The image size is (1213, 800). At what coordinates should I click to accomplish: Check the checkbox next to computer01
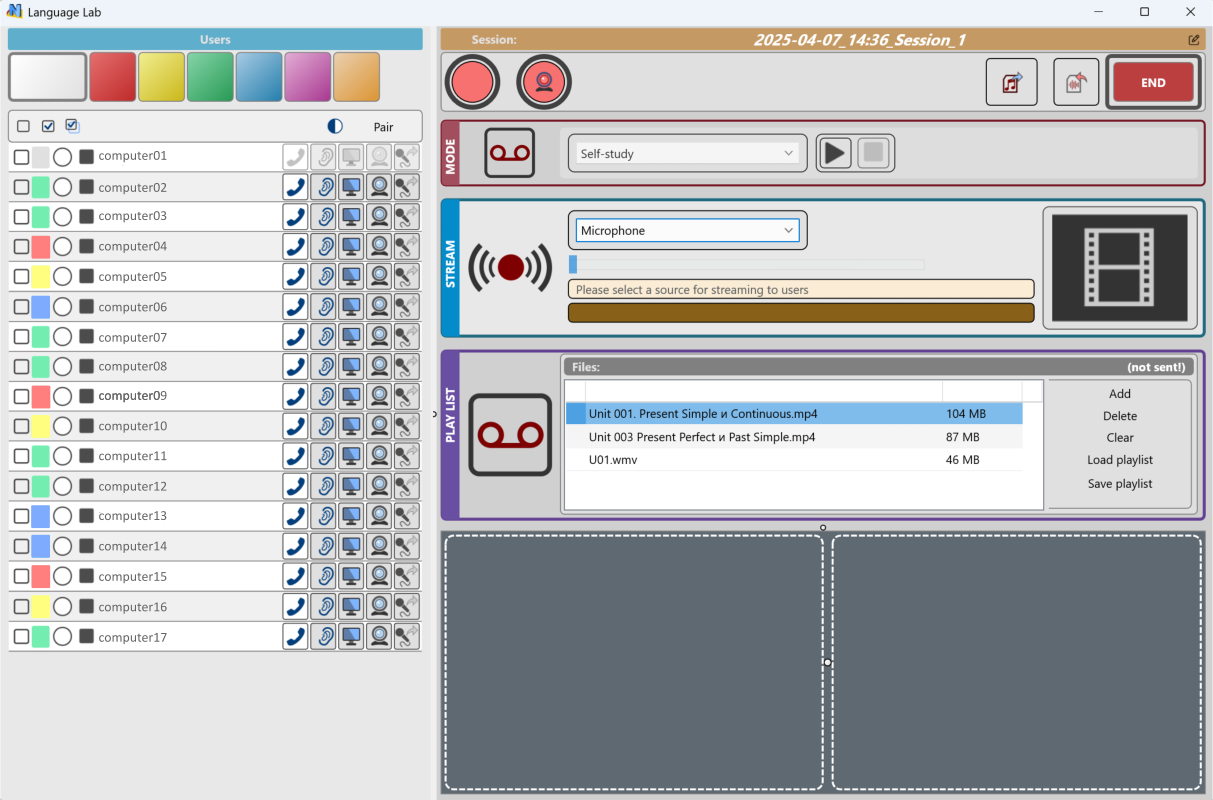click(23, 156)
